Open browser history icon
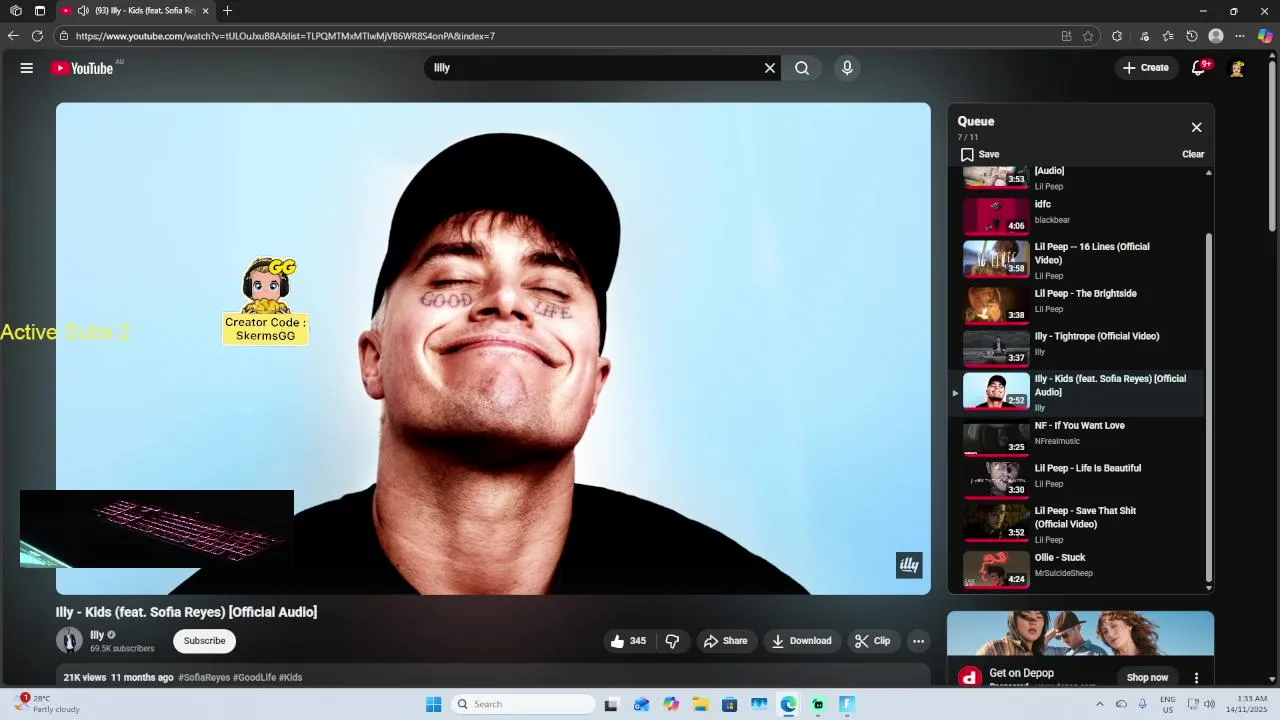This screenshot has width=1280, height=720. coord(1192,36)
